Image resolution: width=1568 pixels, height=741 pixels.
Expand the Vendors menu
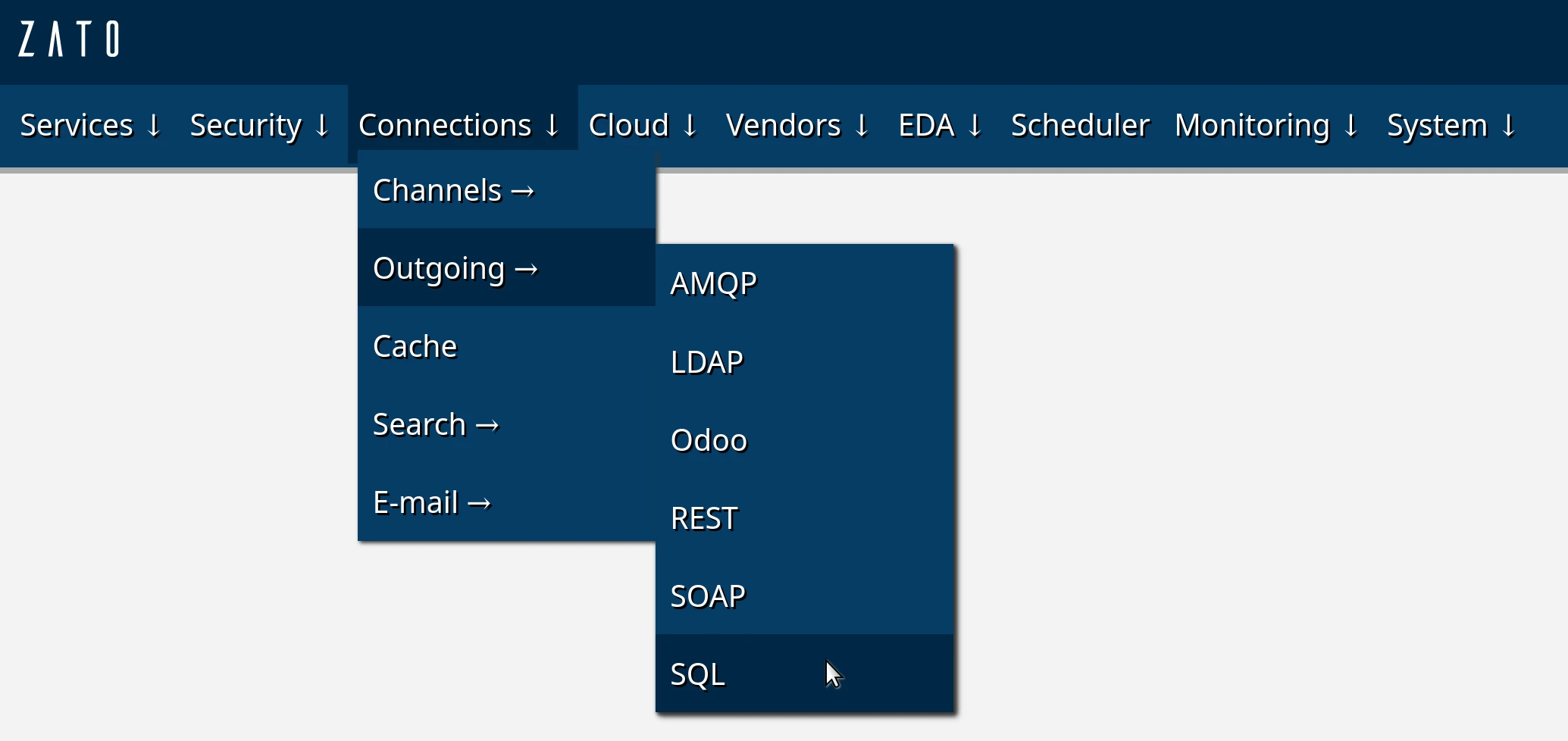(797, 126)
